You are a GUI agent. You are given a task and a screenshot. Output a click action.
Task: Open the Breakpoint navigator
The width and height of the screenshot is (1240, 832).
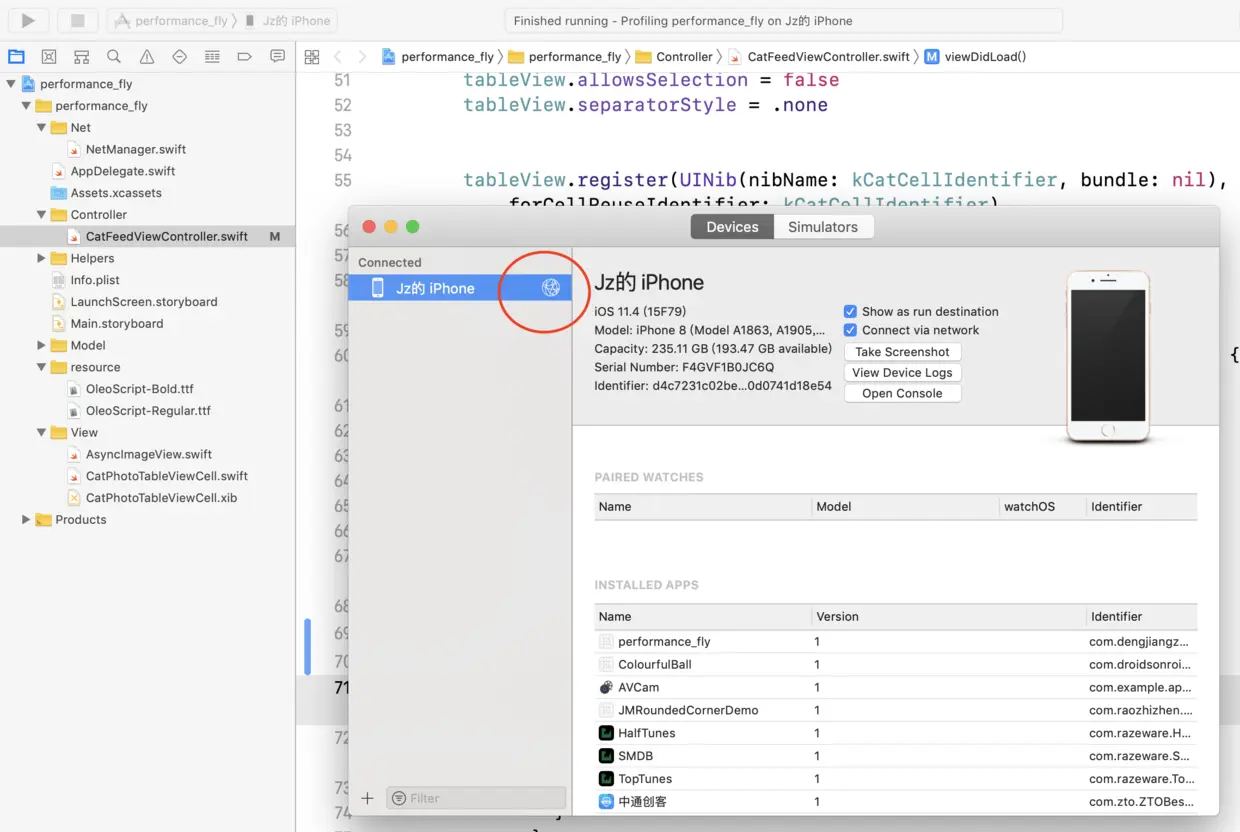(244, 57)
